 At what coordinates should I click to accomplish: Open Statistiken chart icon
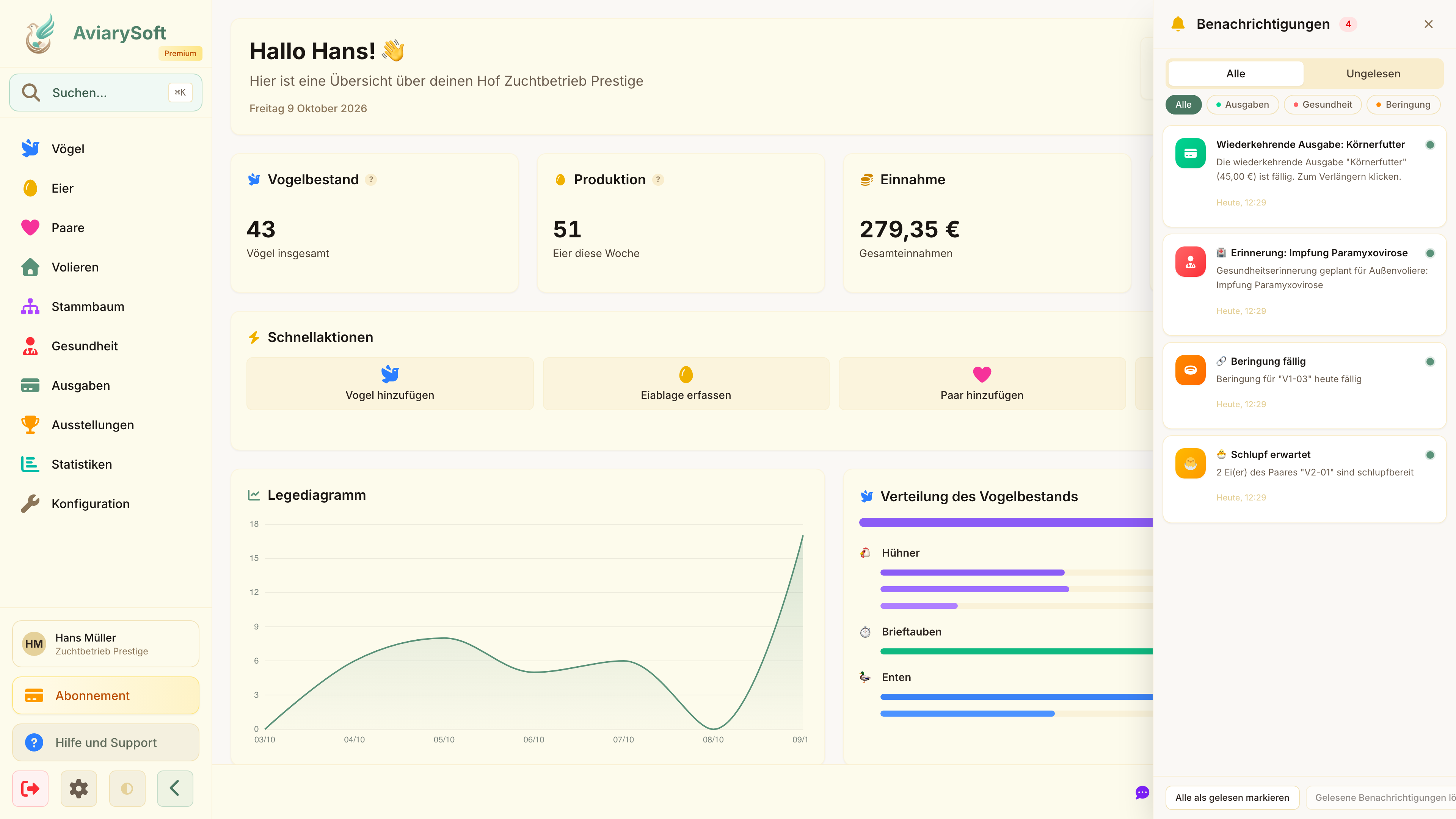tap(30, 464)
